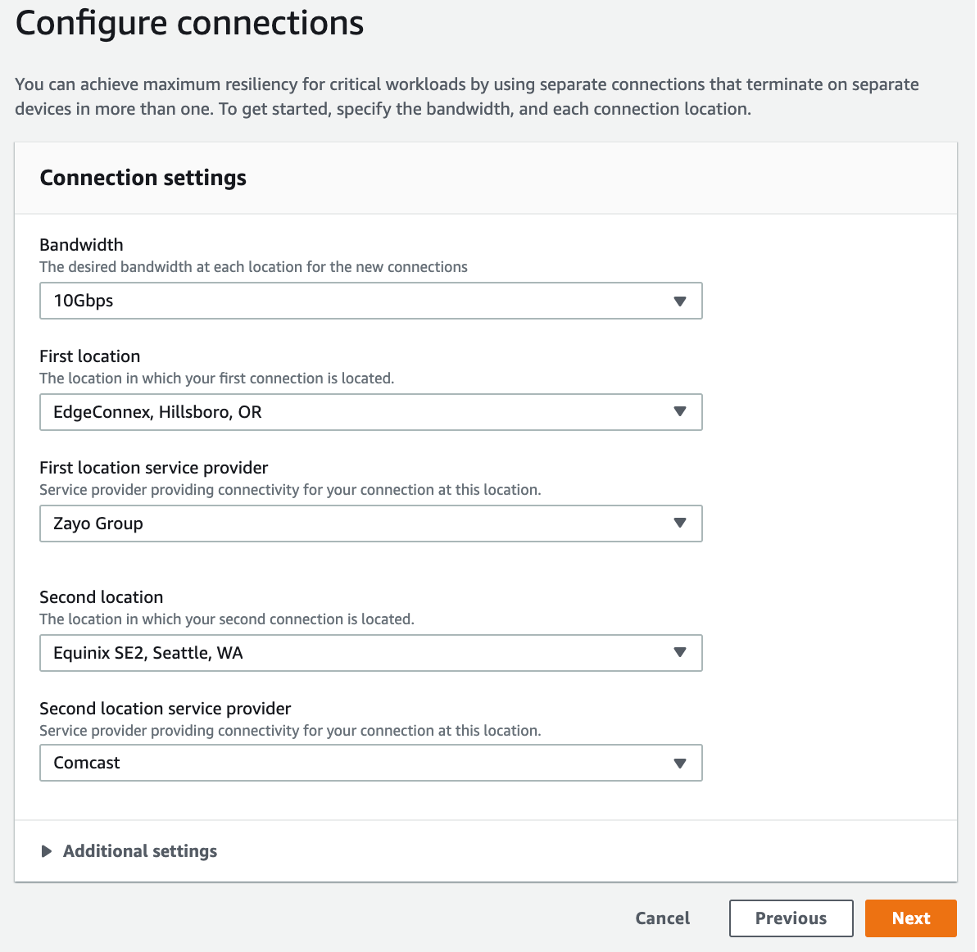
Task: Click the caret icon on the Bandwidth dropdown
Action: 681,300
